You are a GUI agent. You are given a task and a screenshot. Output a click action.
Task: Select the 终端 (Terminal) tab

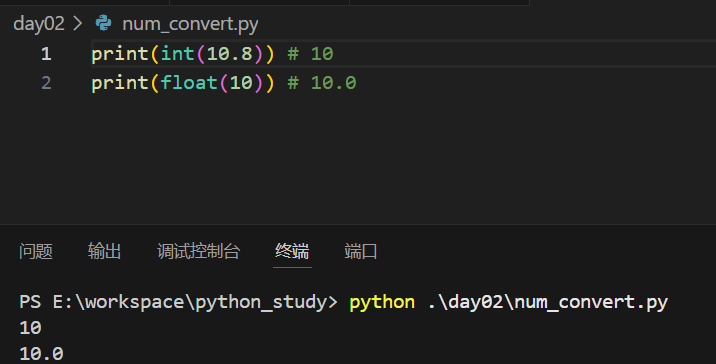click(x=292, y=251)
